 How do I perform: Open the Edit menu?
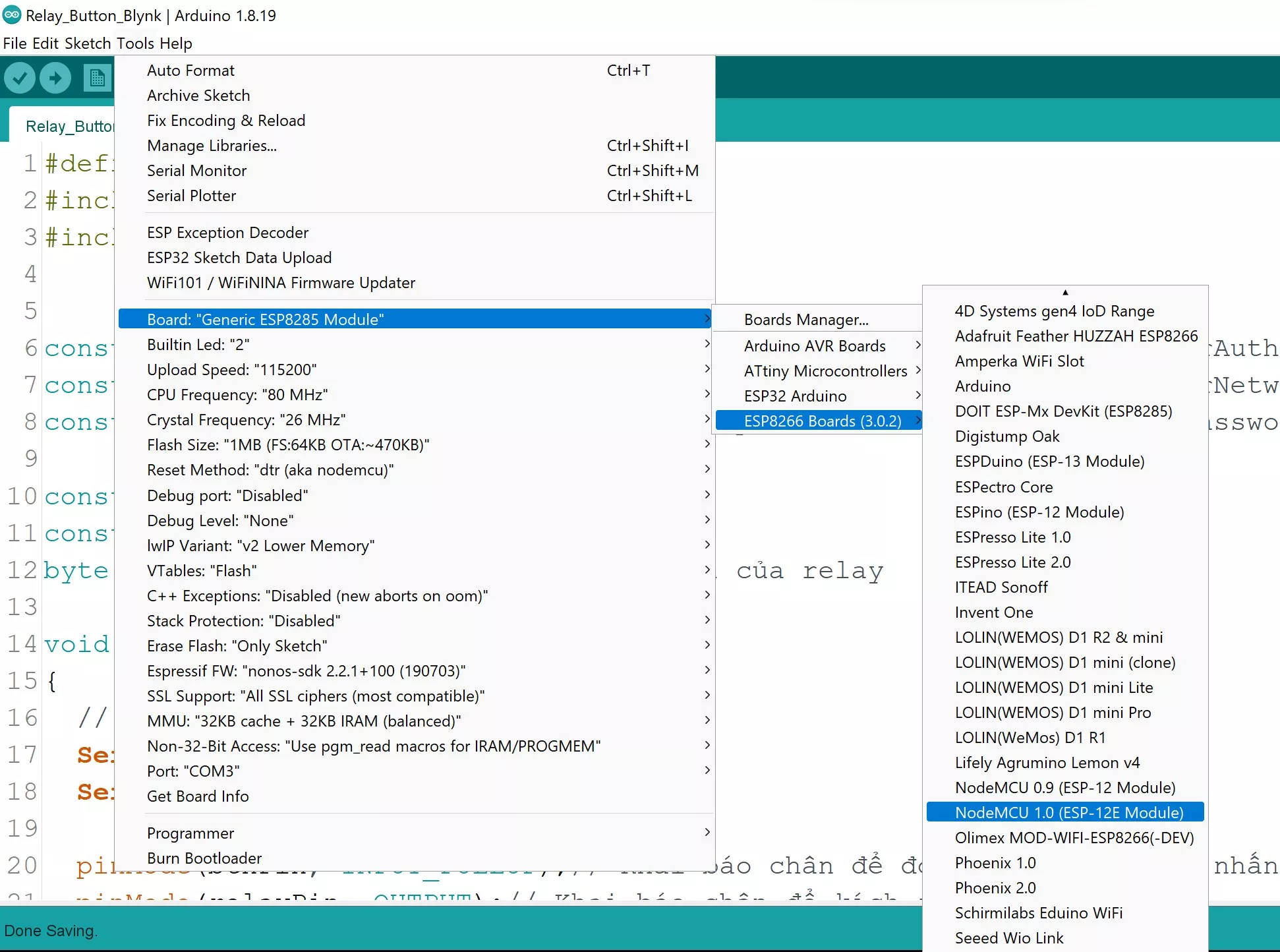(45, 44)
